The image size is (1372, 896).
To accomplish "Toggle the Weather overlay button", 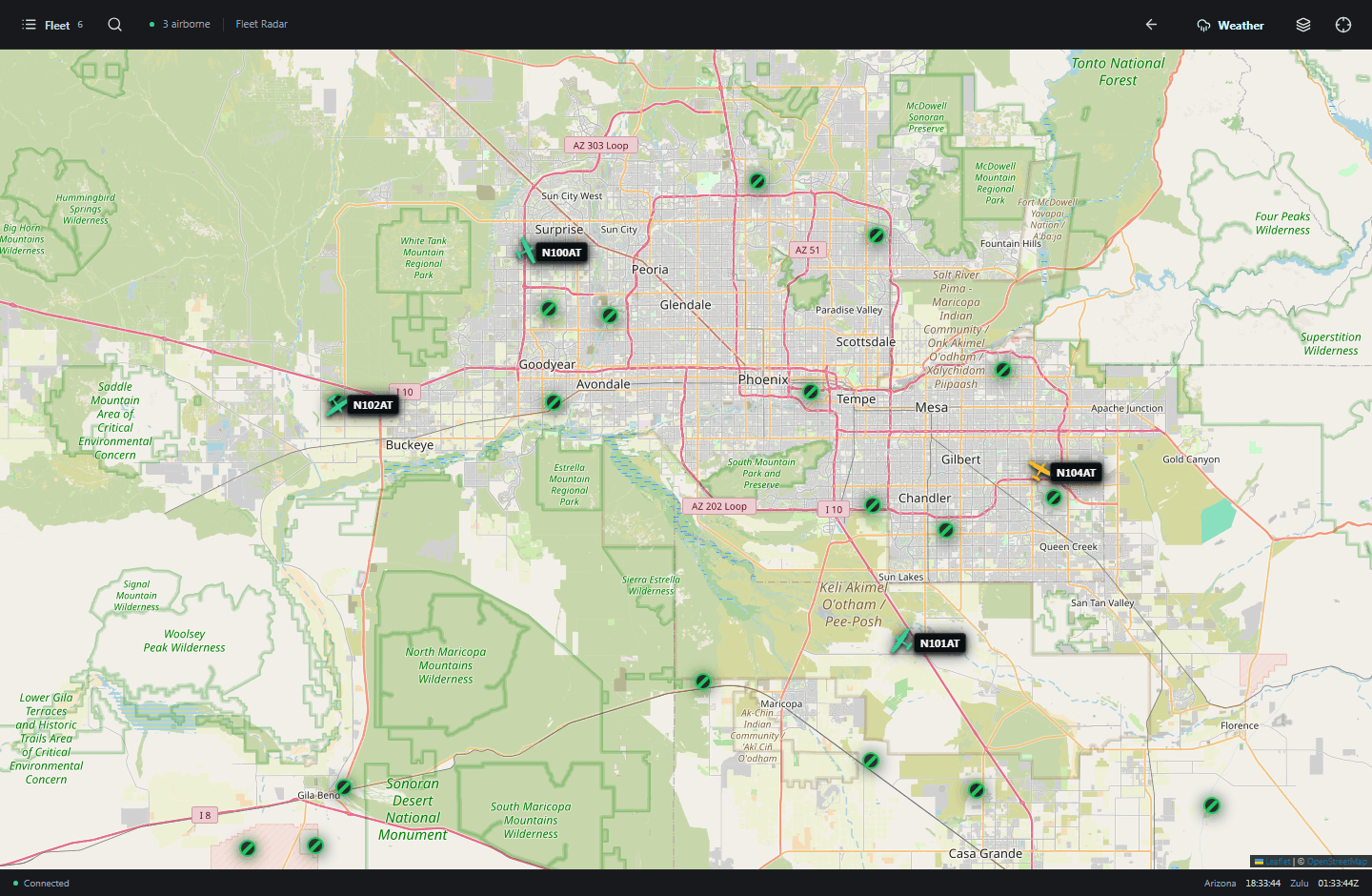I will click(x=1230, y=25).
